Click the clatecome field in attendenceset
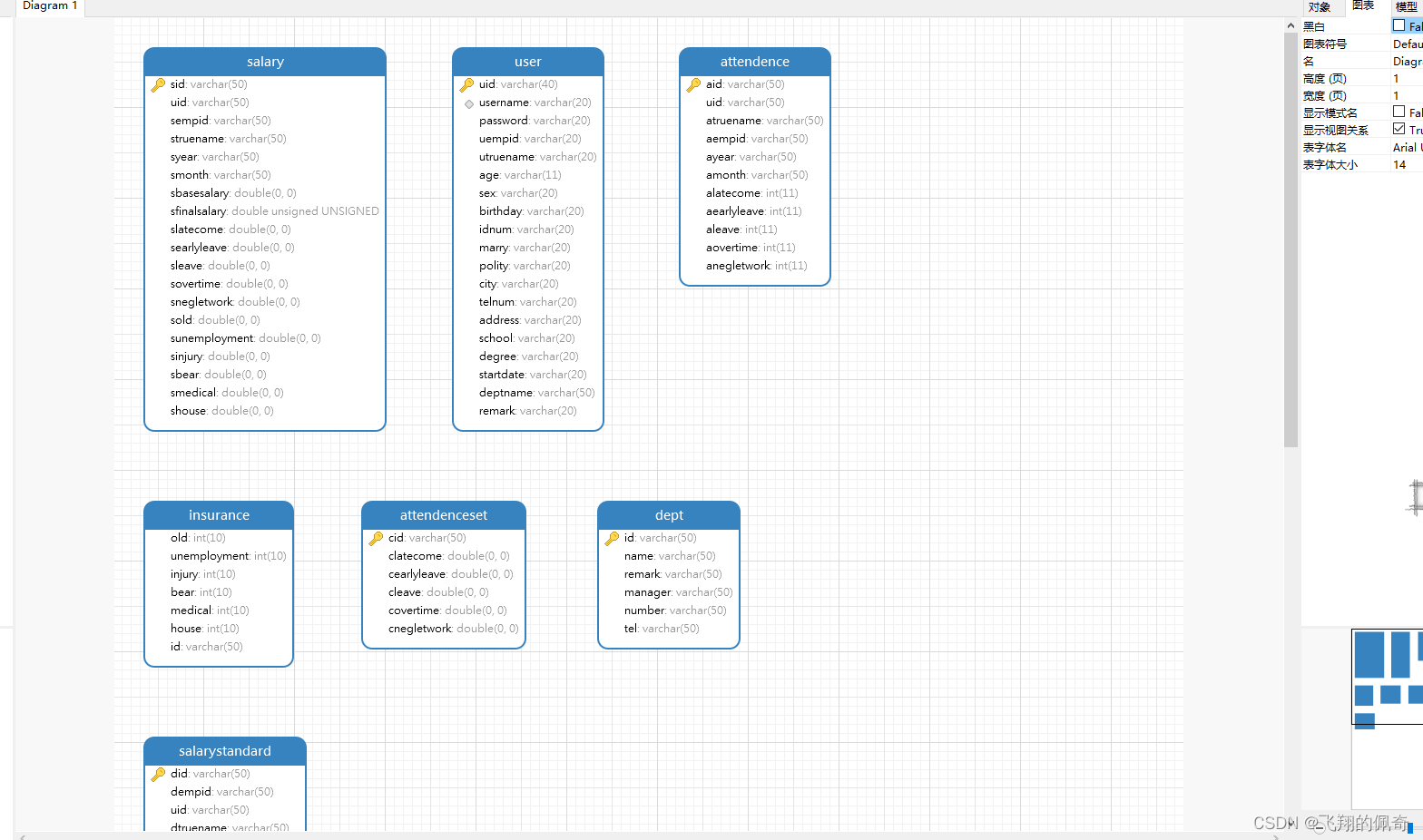 449,556
